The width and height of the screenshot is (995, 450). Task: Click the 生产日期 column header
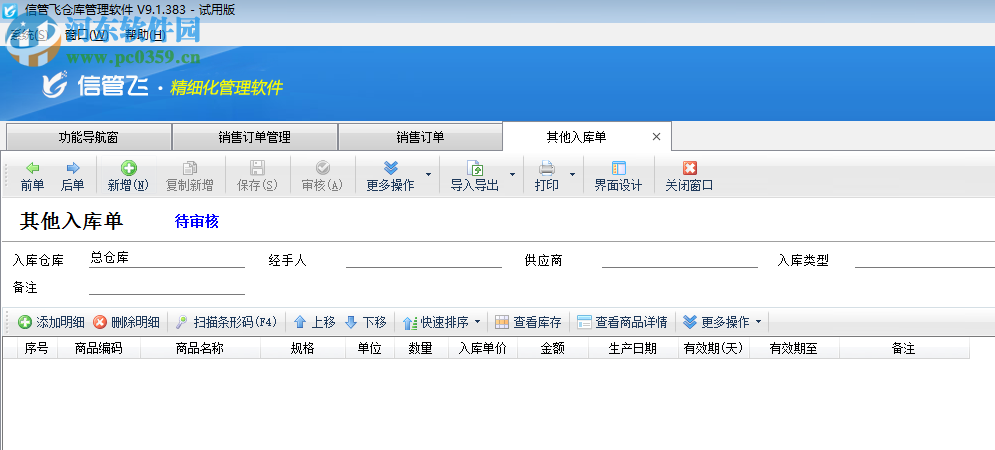tap(633, 348)
